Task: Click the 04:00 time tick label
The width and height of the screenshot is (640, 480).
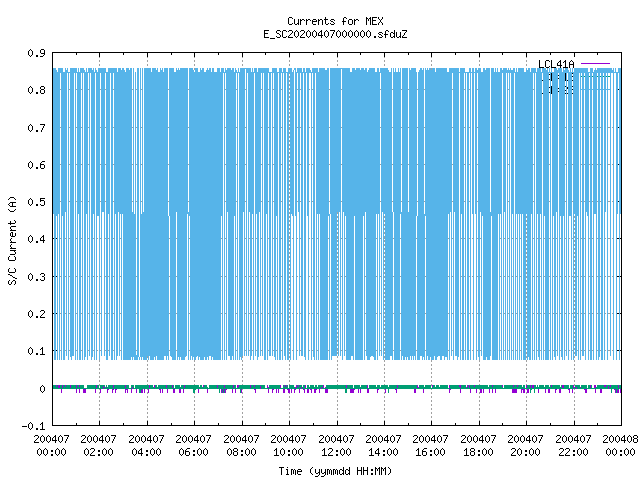Action: pos(146,452)
